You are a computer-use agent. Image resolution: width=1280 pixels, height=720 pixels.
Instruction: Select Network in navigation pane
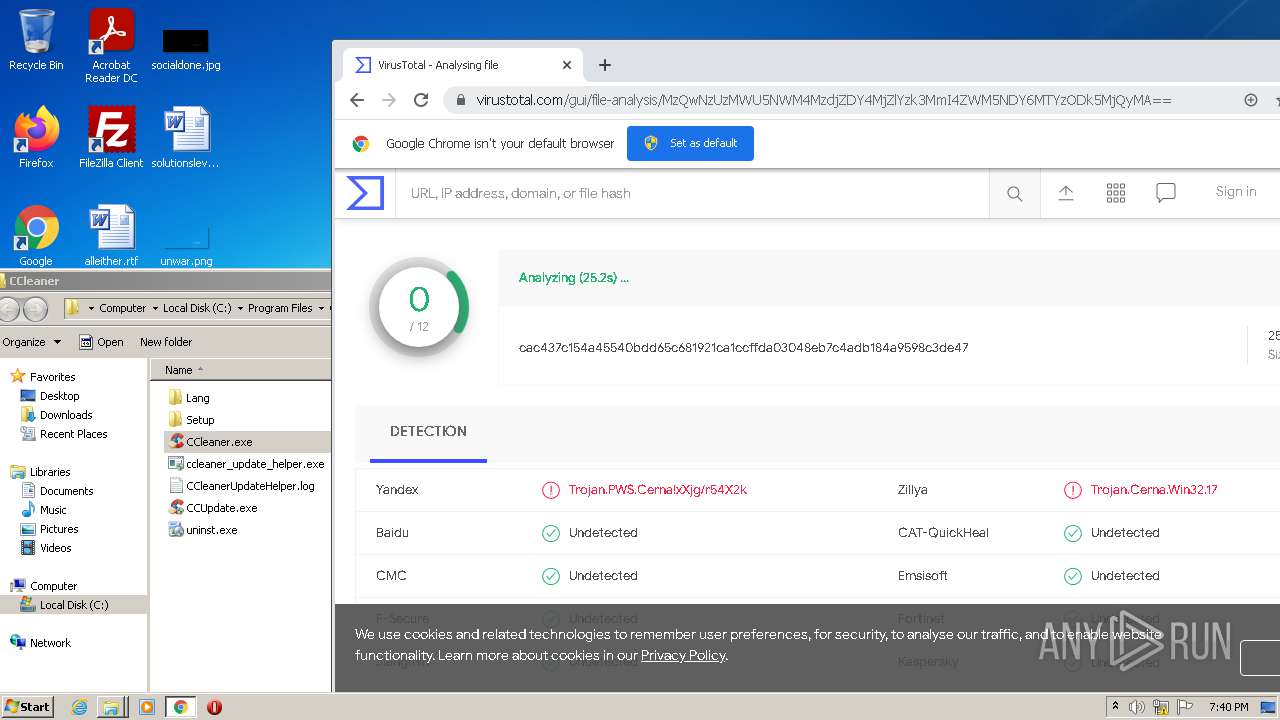(41, 643)
